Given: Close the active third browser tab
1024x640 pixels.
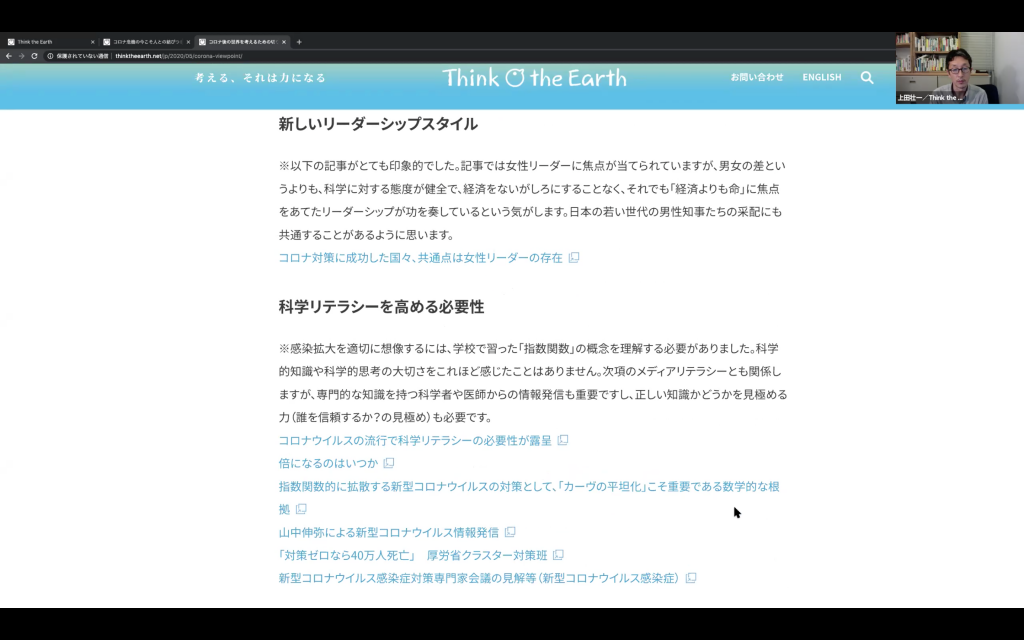Looking at the screenshot, I should (283, 42).
